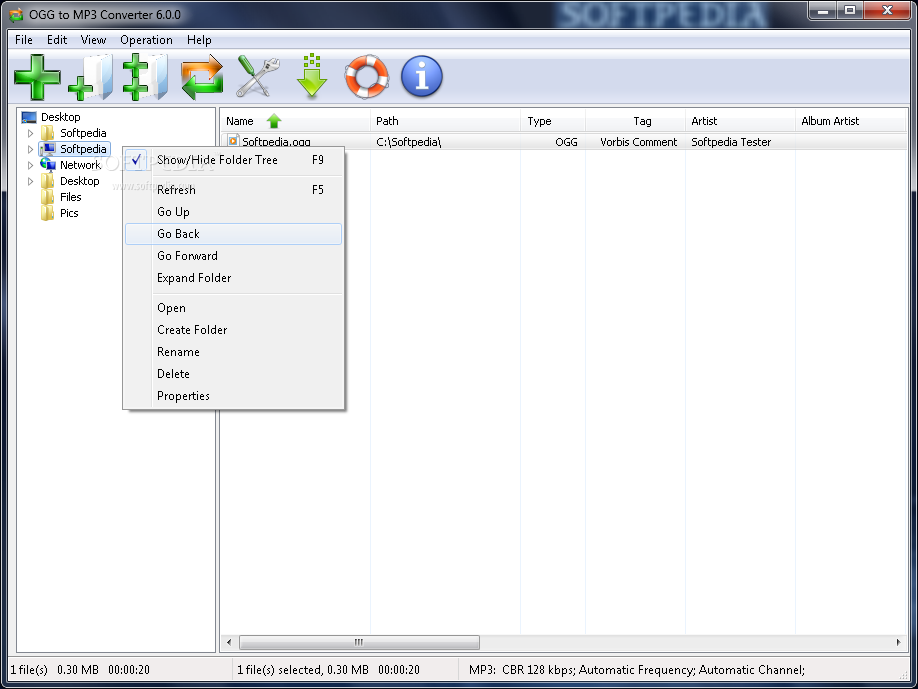Image resolution: width=918 pixels, height=689 pixels.
Task: Click the OGG type cell
Action: click(x=566, y=142)
